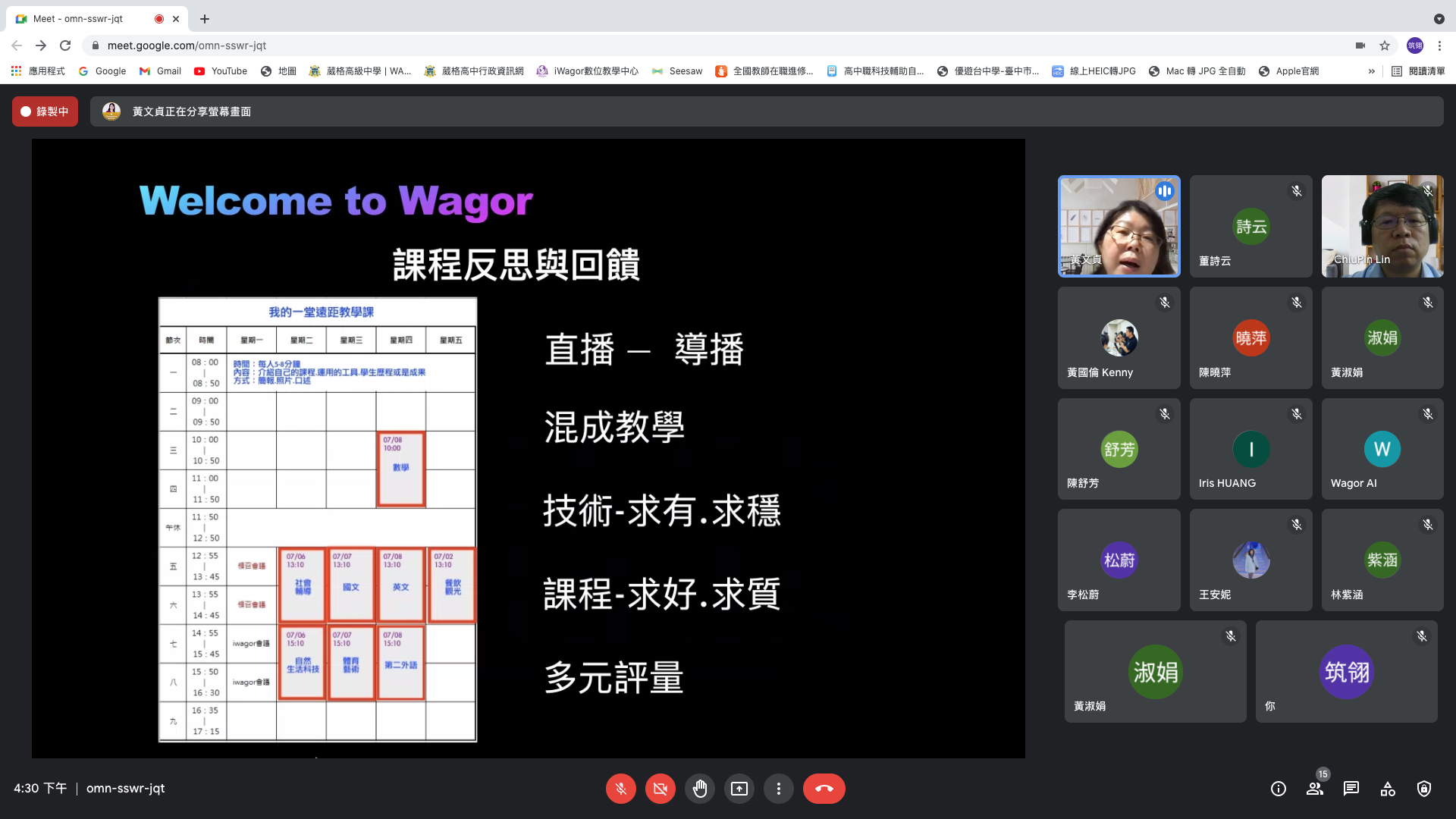Click the present now screen icon

point(739,789)
